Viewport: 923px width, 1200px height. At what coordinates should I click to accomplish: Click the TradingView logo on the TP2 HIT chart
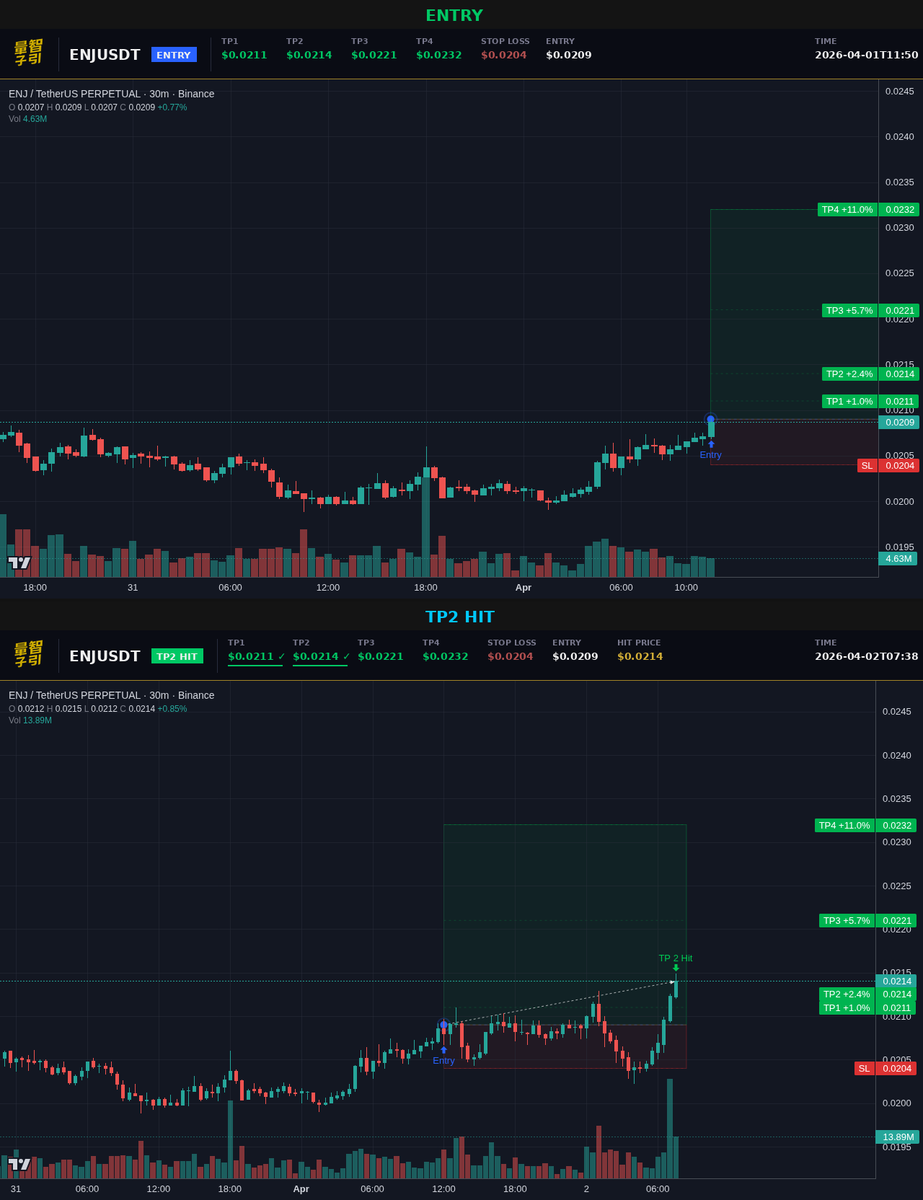pyautogui.click(x=21, y=1166)
